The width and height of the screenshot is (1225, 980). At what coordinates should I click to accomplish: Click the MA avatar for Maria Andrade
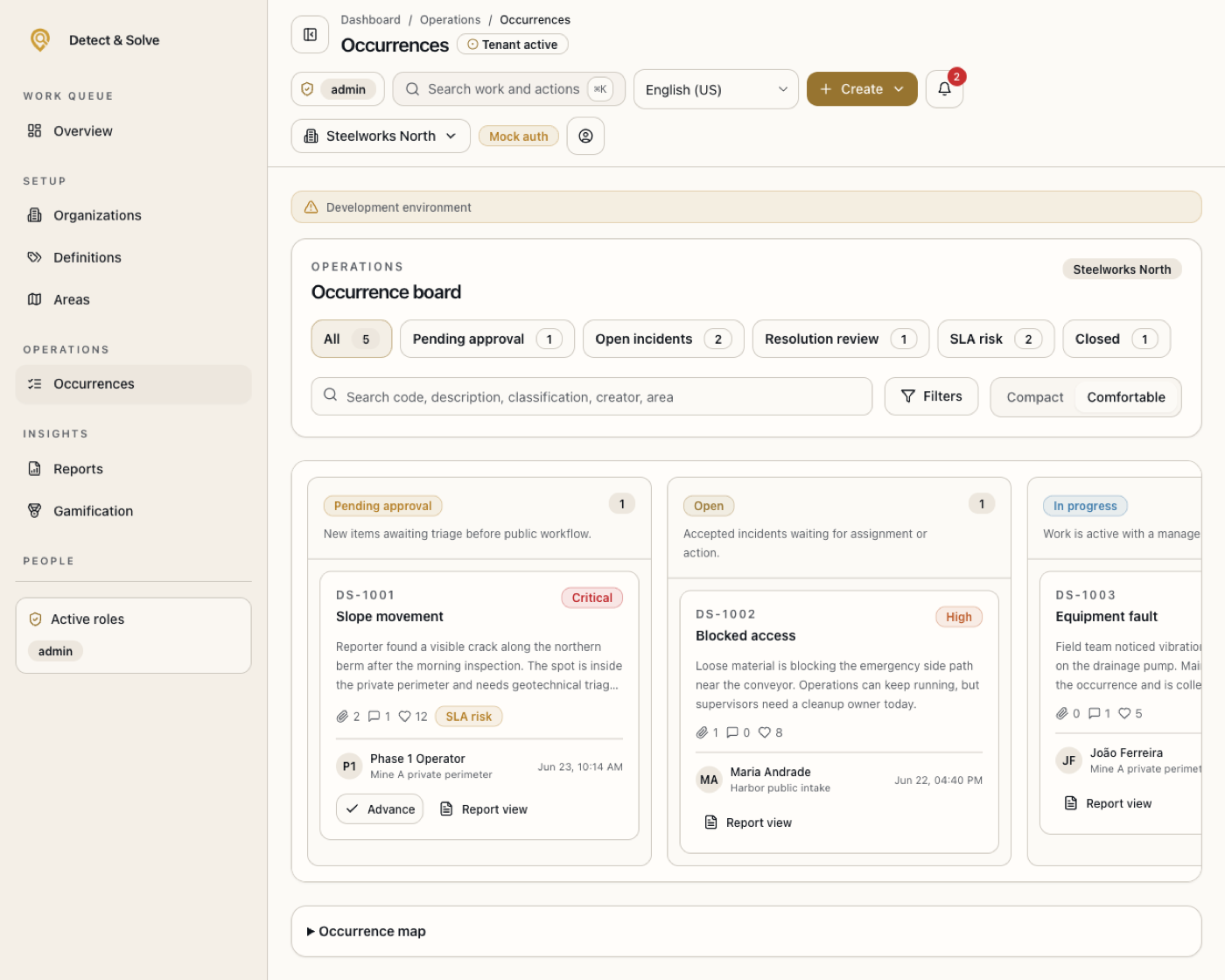coord(709,779)
